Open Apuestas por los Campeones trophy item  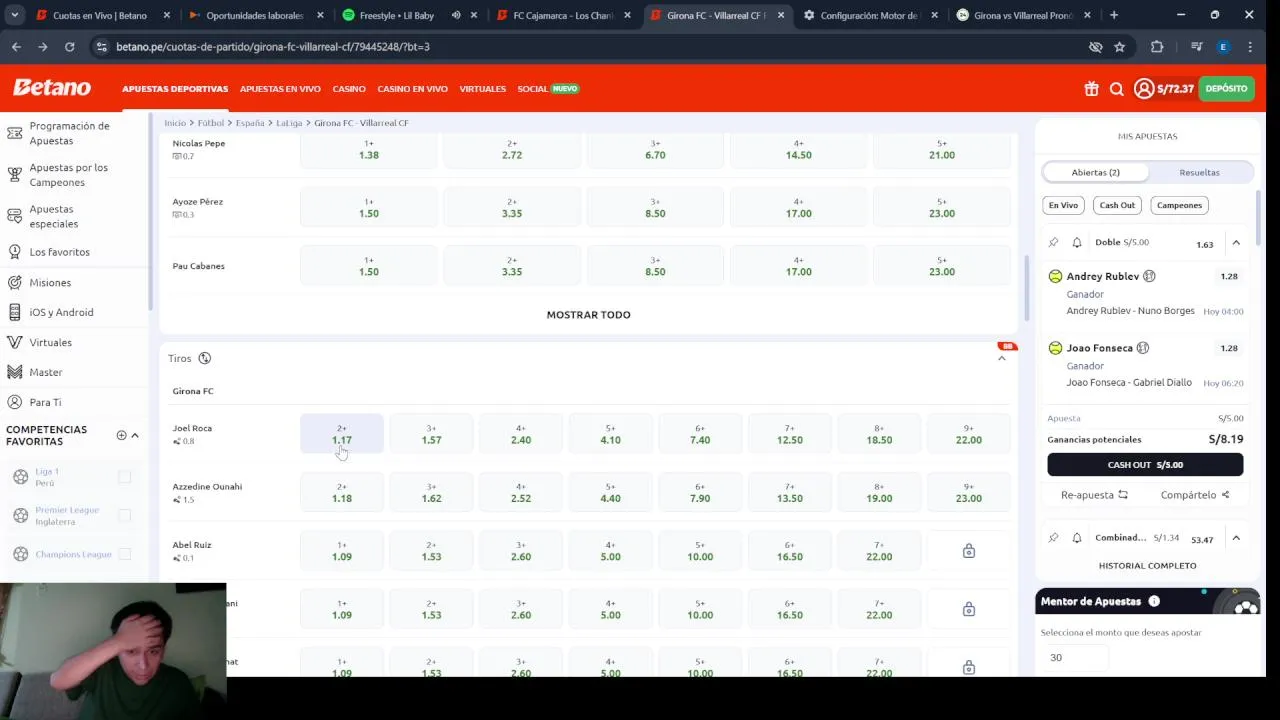69,175
